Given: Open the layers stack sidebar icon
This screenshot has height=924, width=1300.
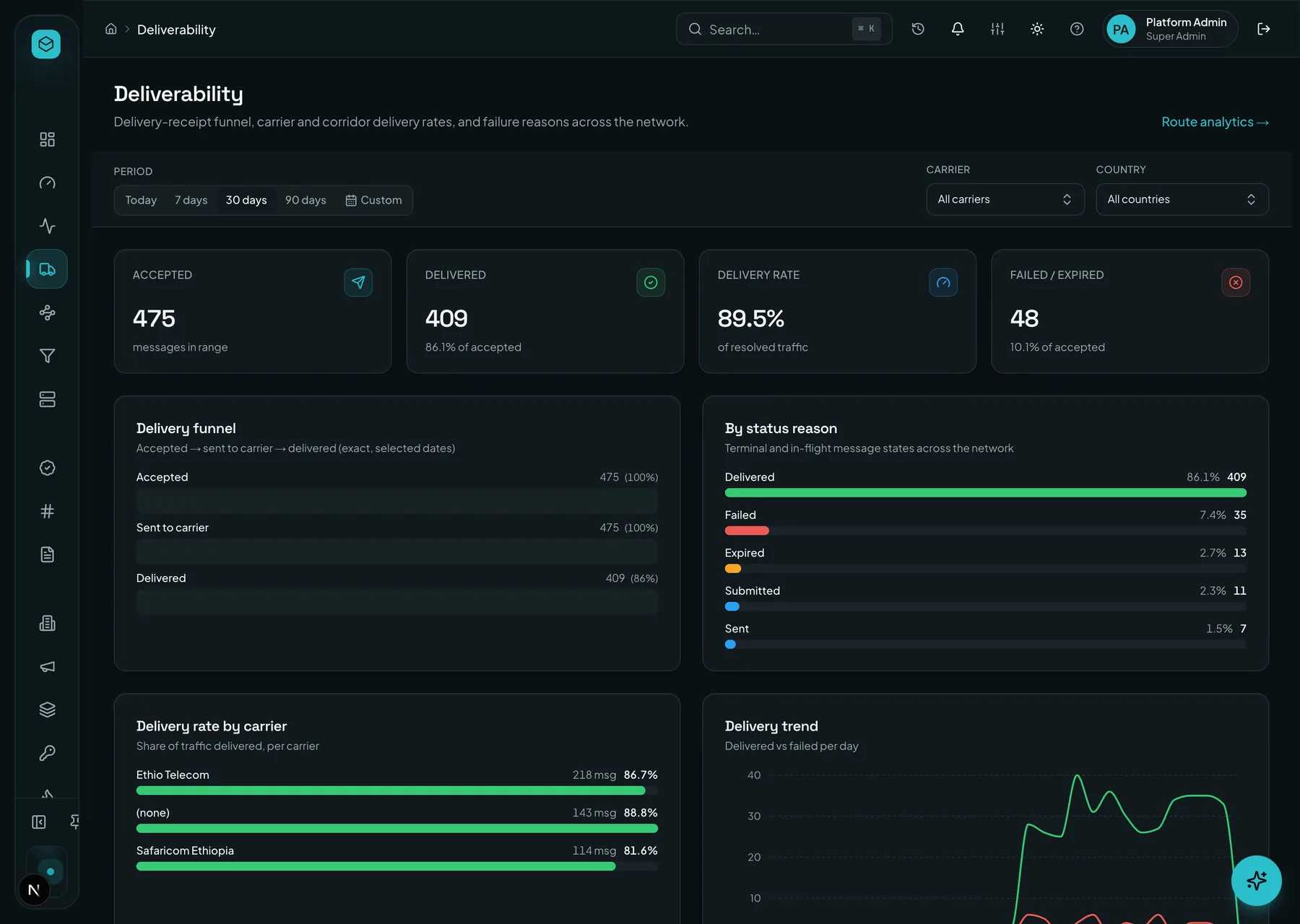Looking at the screenshot, I should coord(47,710).
